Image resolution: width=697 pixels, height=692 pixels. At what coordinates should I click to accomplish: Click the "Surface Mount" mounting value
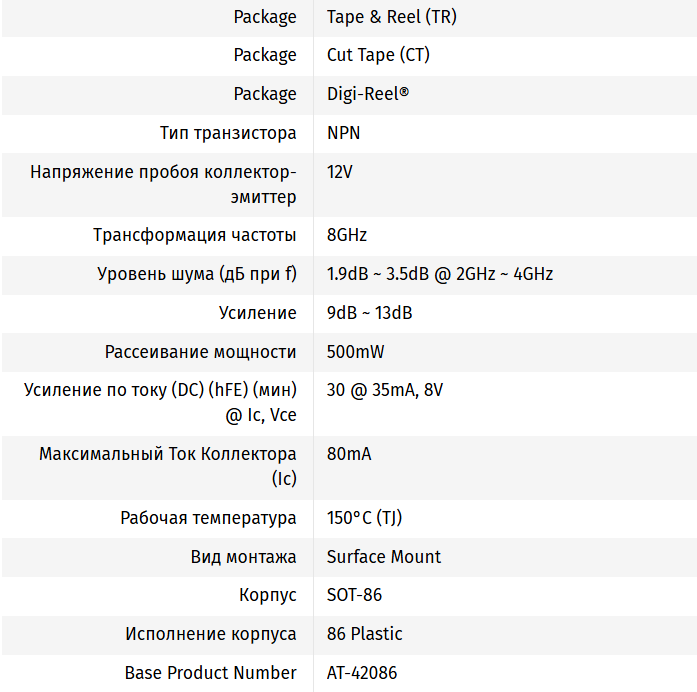(384, 557)
